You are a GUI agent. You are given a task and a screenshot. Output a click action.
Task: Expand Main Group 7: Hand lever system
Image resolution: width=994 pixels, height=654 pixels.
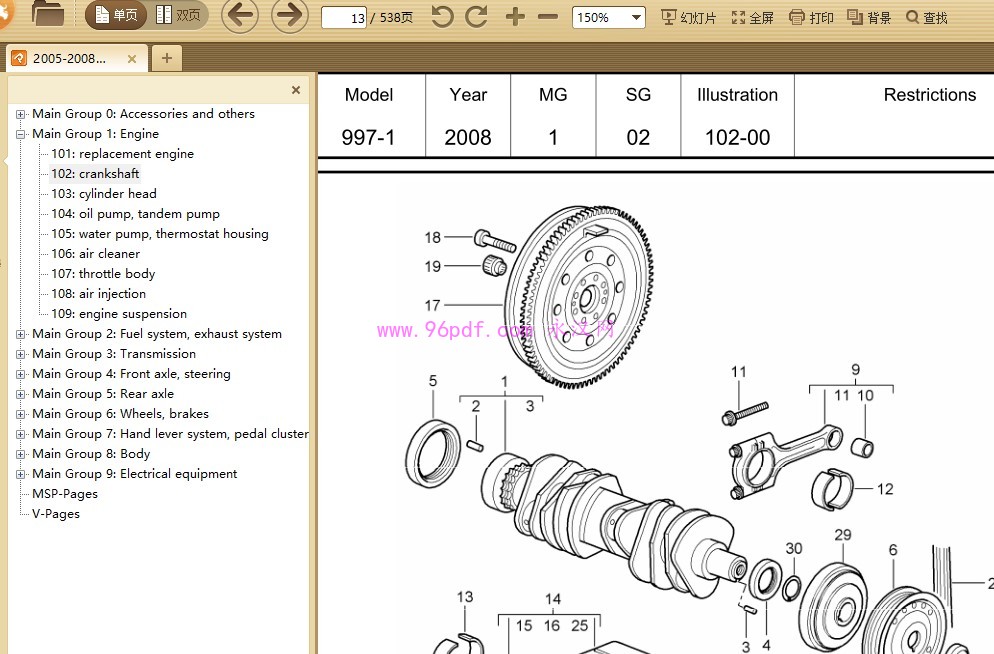click(20, 434)
